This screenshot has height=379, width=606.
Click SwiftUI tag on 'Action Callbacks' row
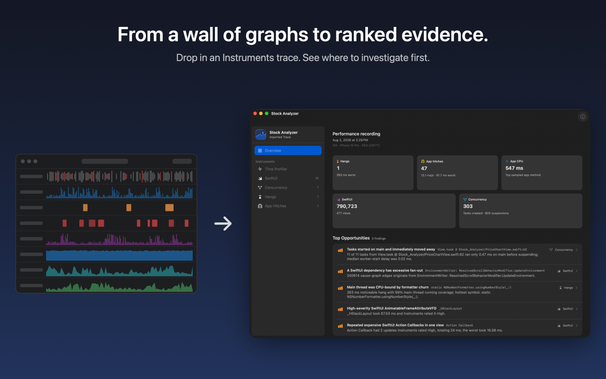(x=565, y=326)
